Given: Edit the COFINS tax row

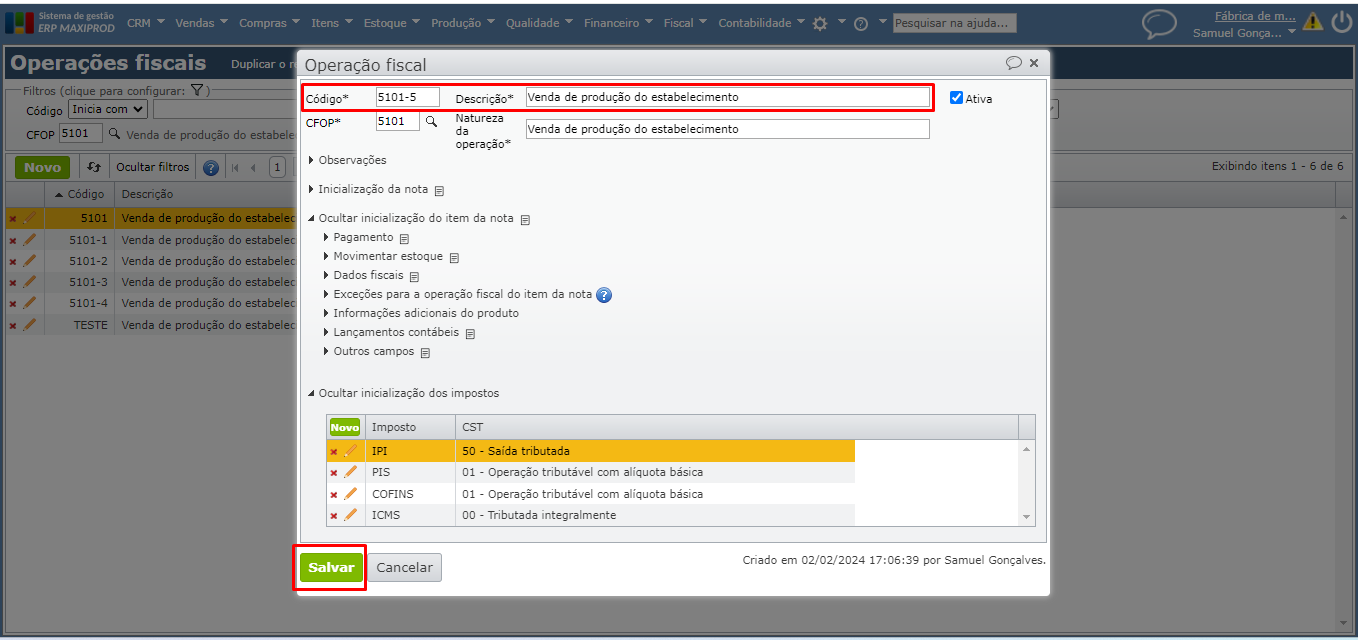Looking at the screenshot, I should click(x=350, y=494).
